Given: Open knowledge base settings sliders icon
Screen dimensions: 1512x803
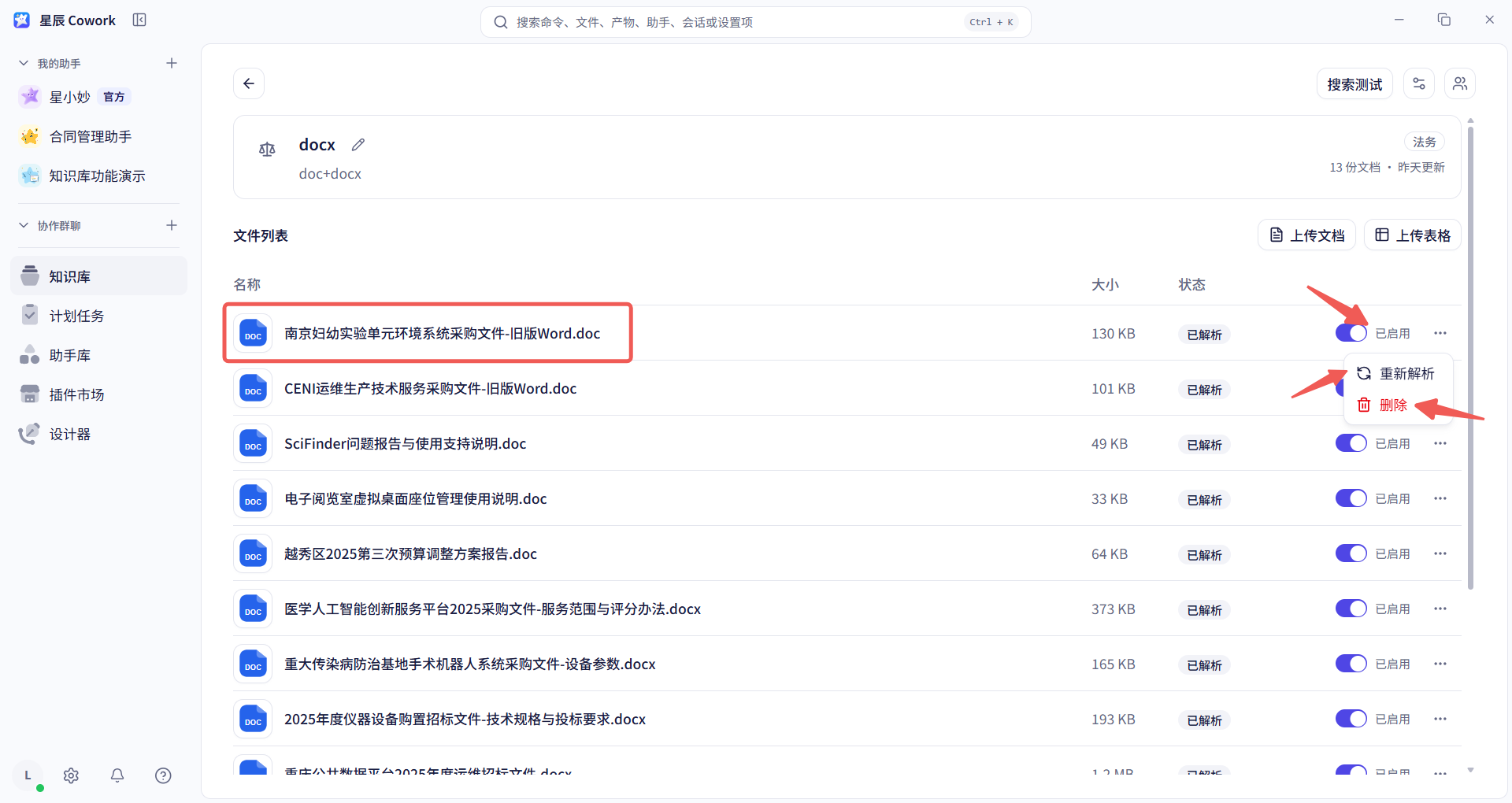Looking at the screenshot, I should pos(1419,83).
